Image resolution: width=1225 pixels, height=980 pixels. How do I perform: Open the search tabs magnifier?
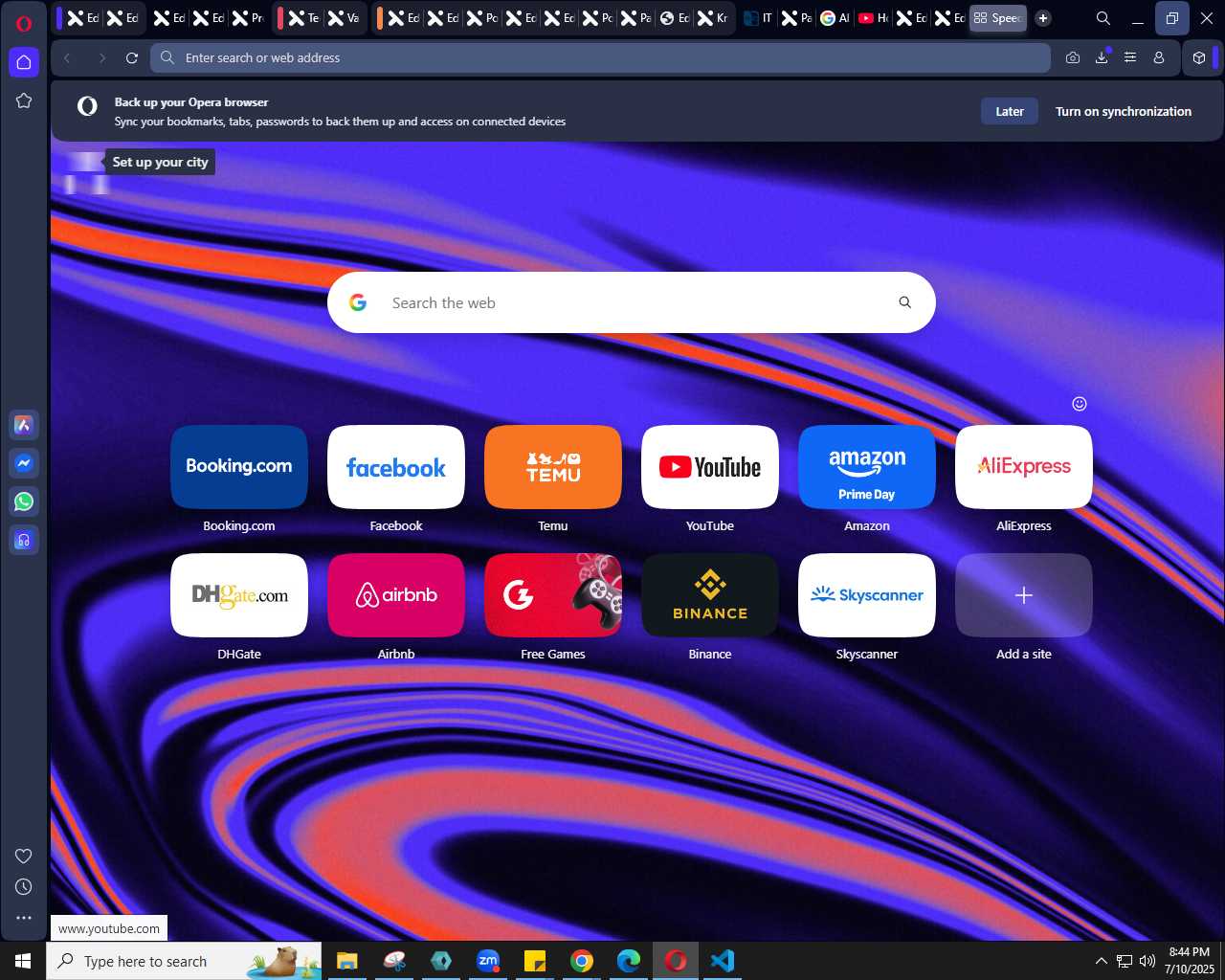point(1103,18)
